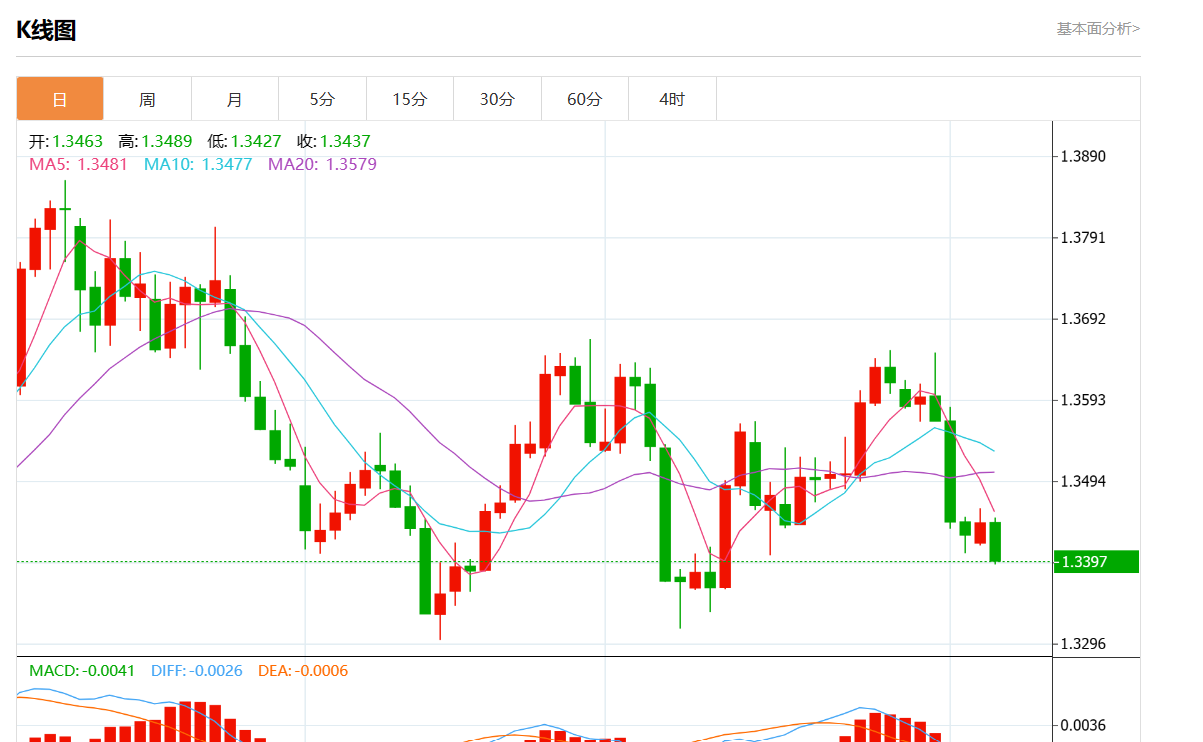
Task: Click the 1.3791 price axis label
Action: [x=1083, y=238]
